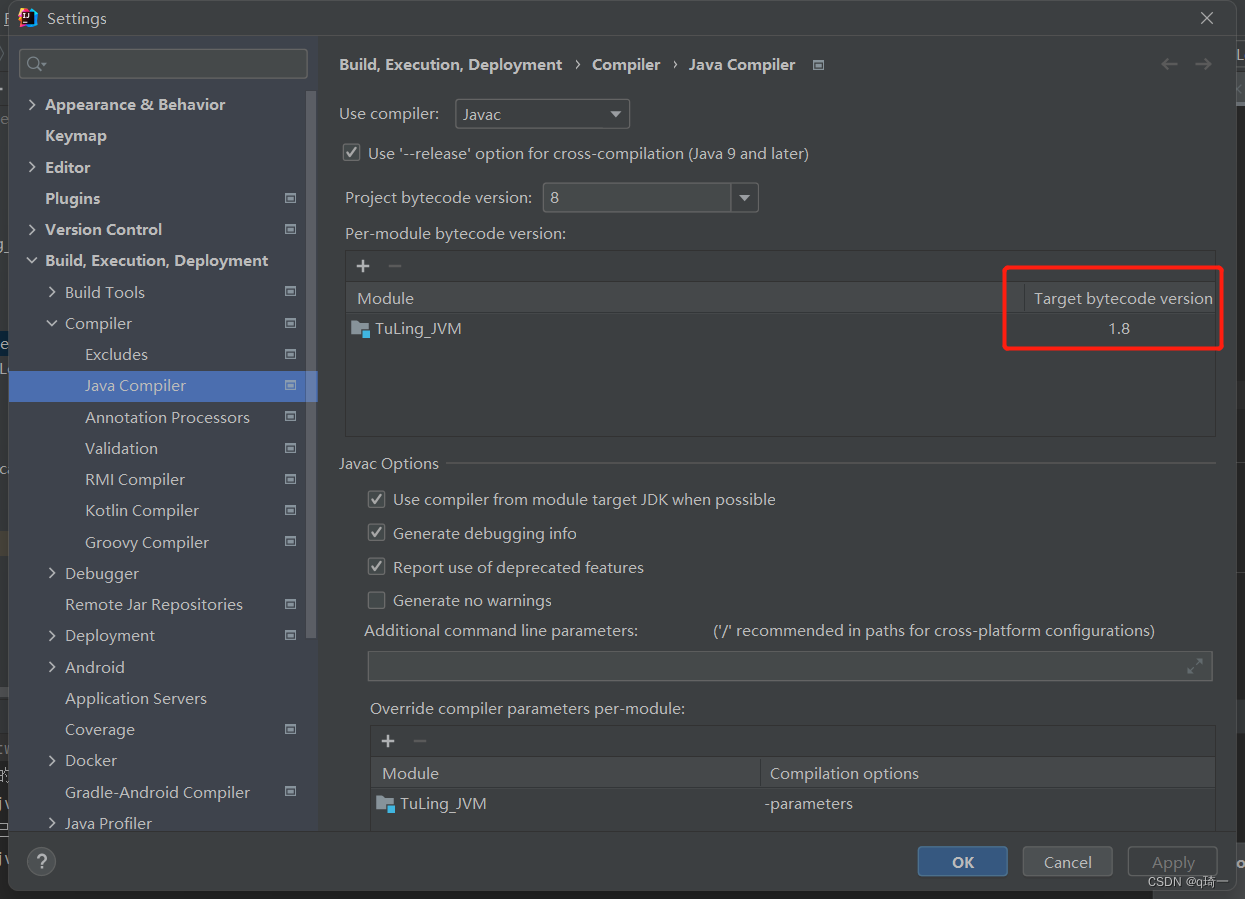Viewport: 1245px width, 899px height.
Task: Expand the Docker node
Action: 52,760
